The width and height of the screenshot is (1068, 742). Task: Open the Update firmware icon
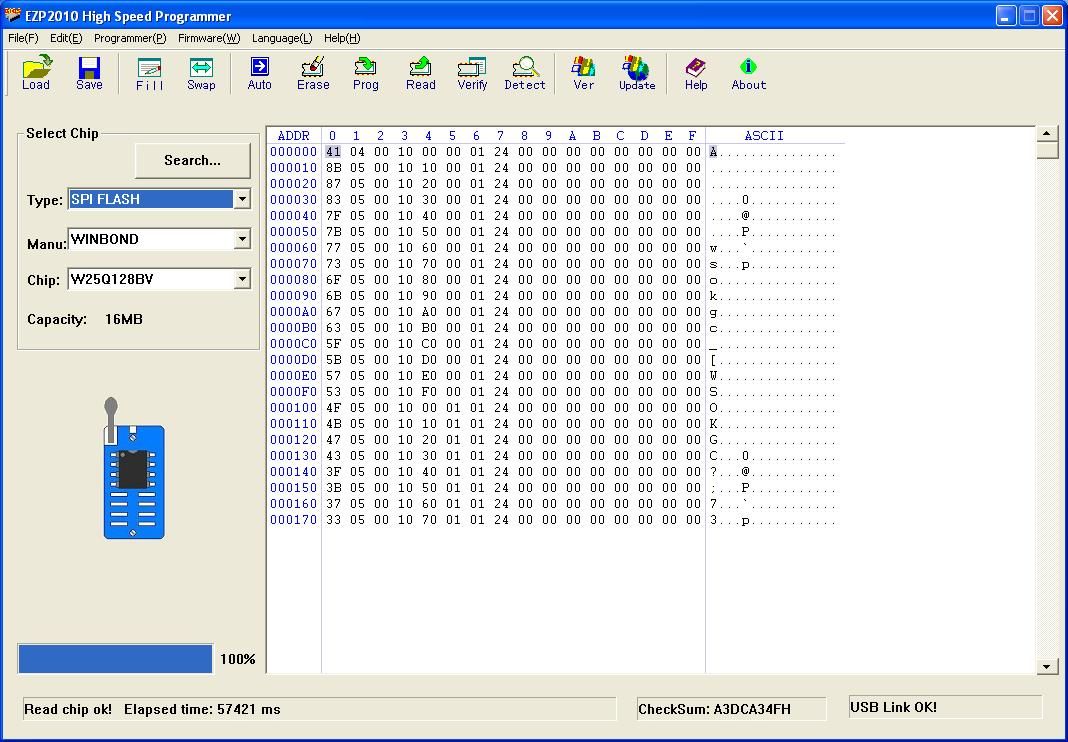pyautogui.click(x=636, y=73)
